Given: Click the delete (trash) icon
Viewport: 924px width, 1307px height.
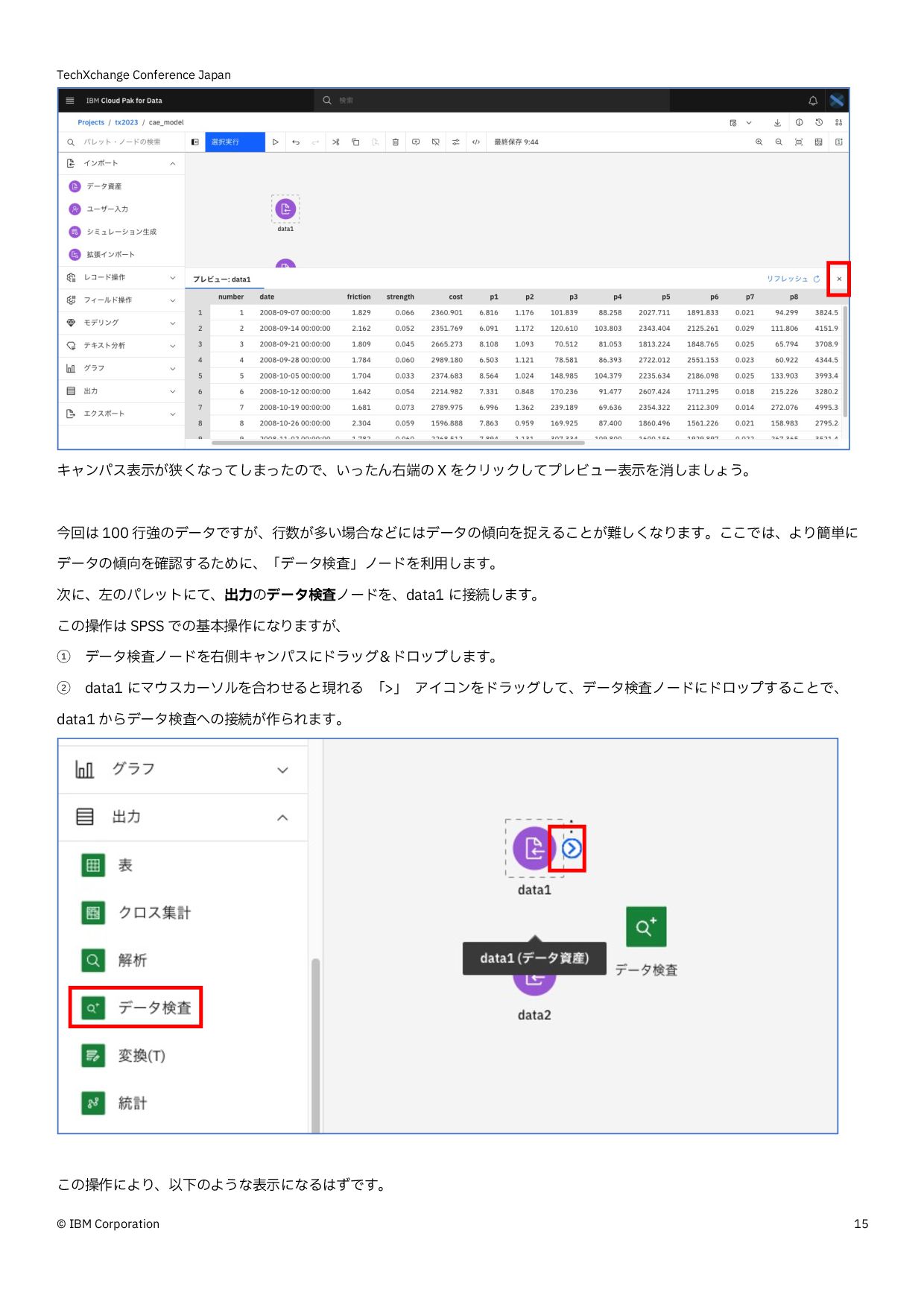Looking at the screenshot, I should [x=396, y=142].
